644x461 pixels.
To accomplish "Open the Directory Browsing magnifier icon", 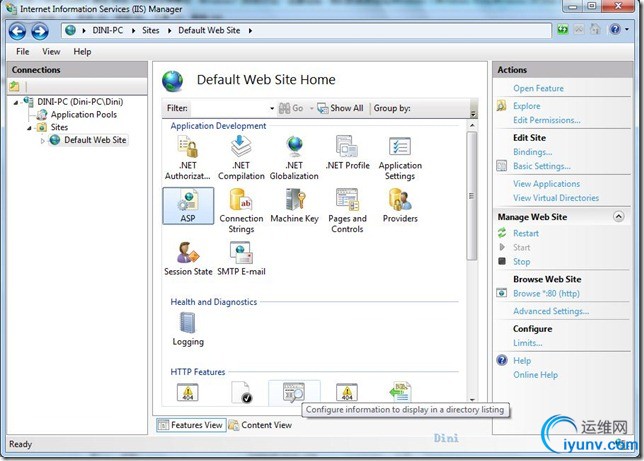I will (x=294, y=392).
